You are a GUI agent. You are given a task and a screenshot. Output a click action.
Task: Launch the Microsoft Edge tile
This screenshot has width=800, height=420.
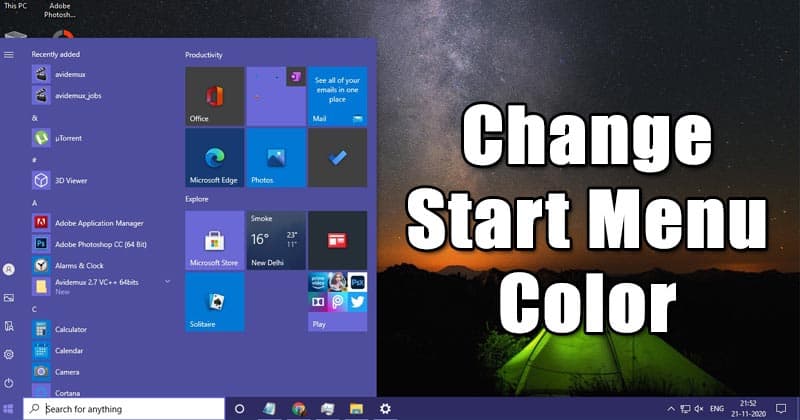tap(214, 158)
